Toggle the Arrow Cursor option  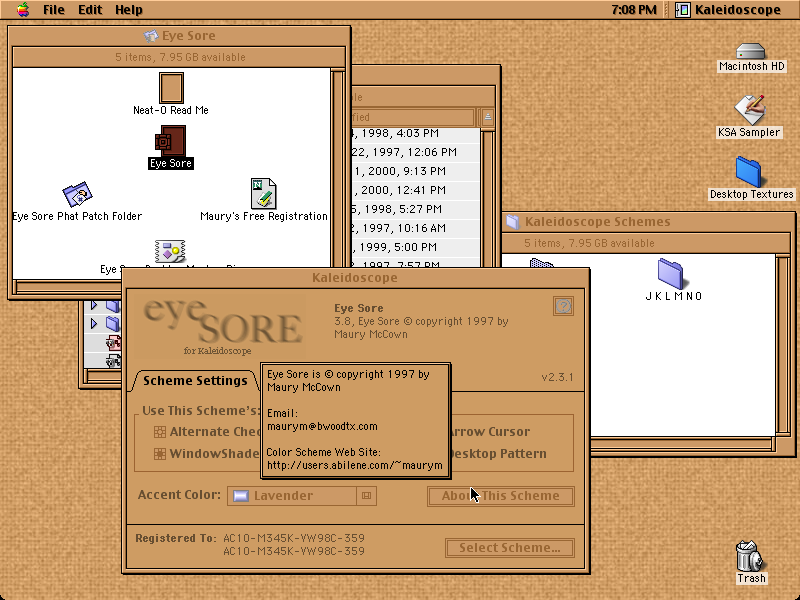489,432
